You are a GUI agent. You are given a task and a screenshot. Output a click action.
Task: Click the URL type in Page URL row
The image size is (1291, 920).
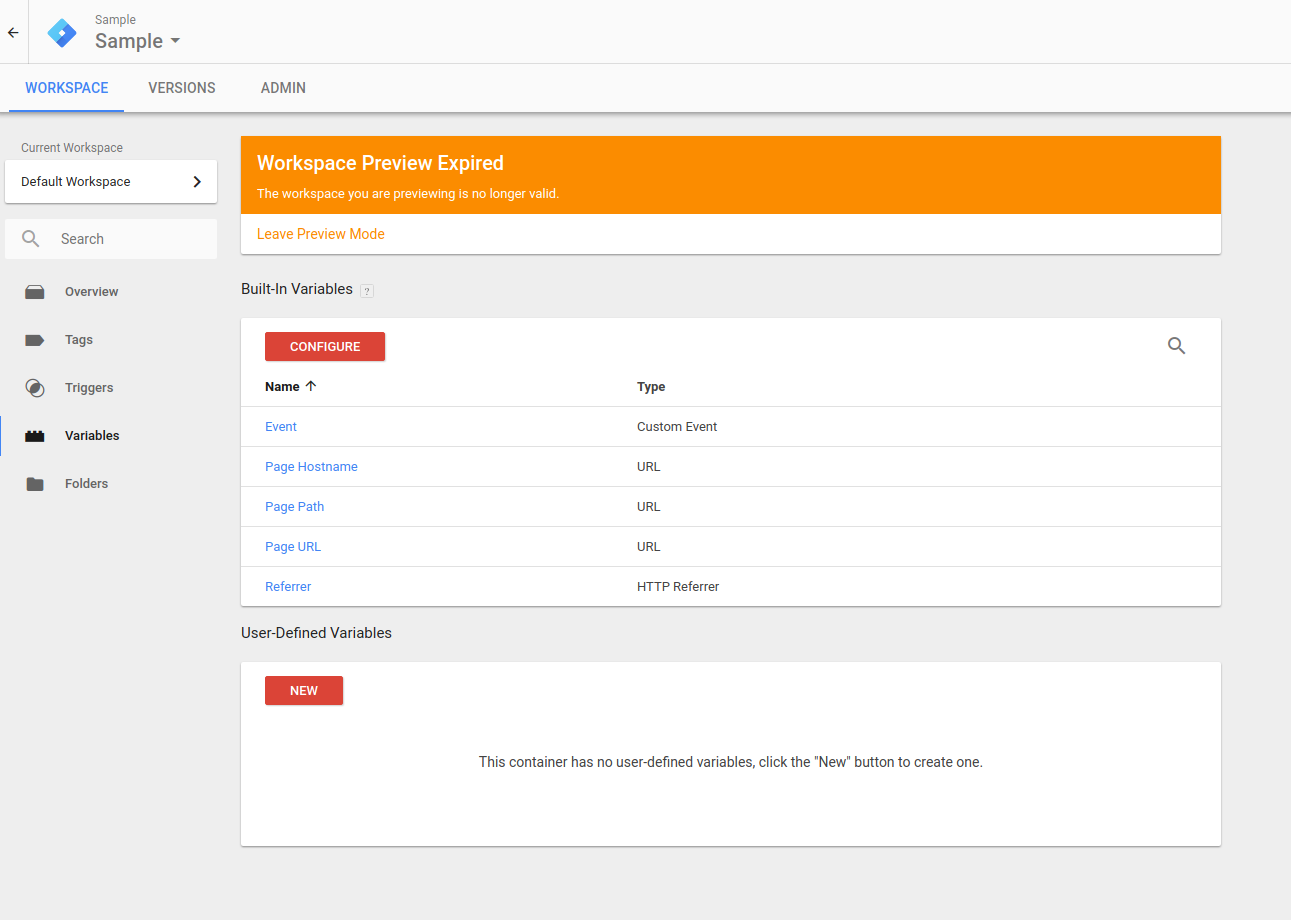(x=649, y=547)
